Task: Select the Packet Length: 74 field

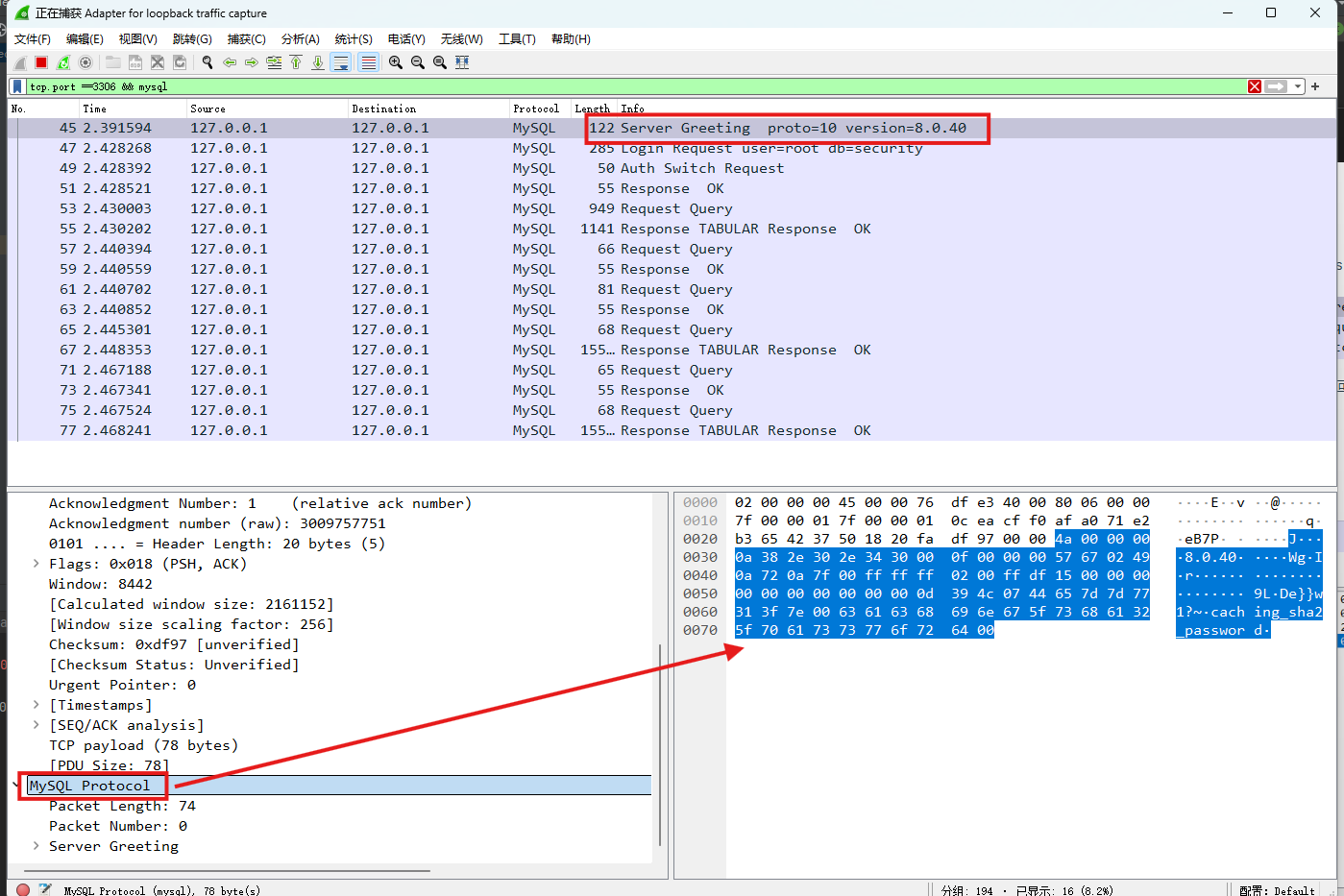Action: [122, 806]
